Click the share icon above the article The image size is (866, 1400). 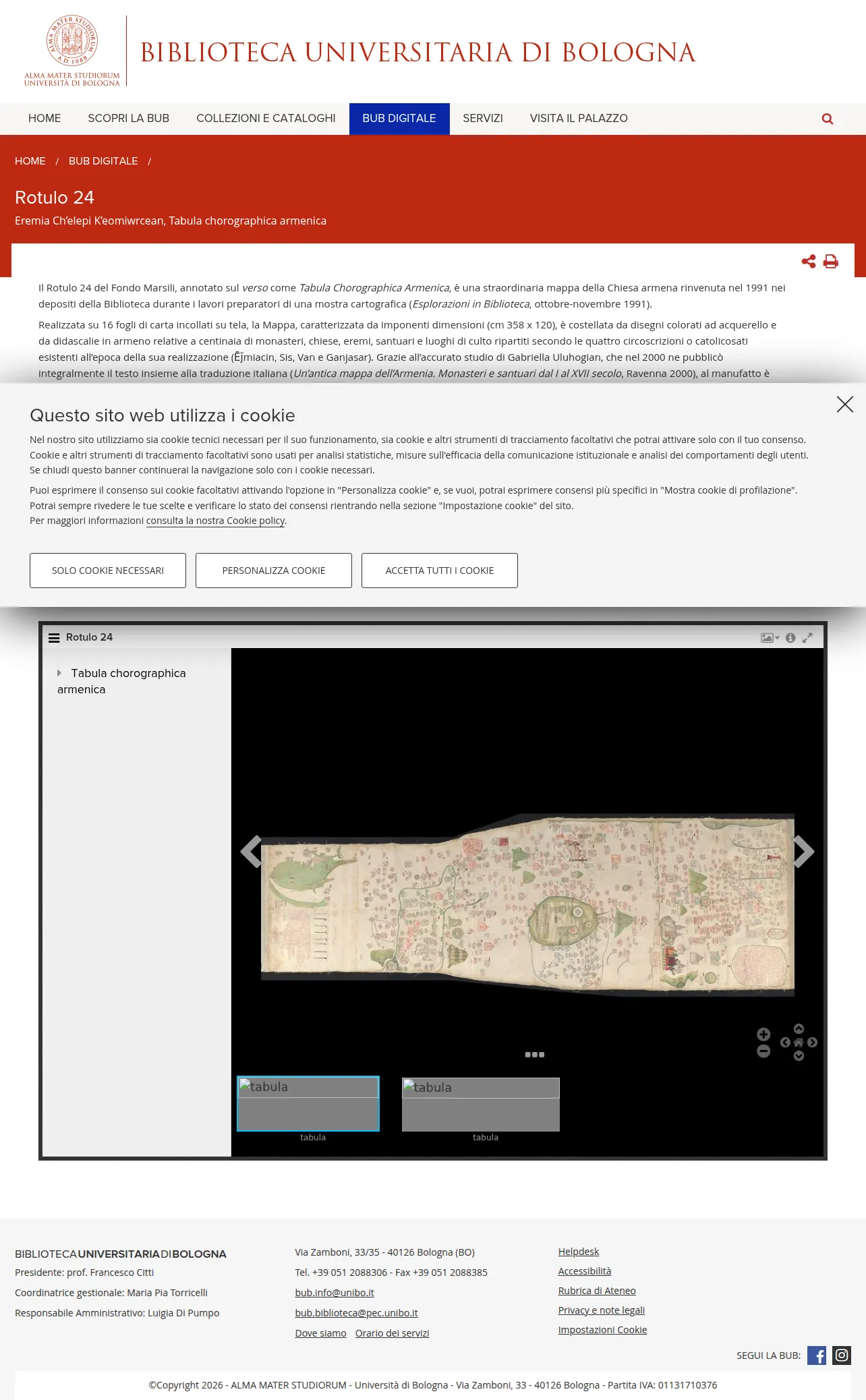click(x=809, y=261)
